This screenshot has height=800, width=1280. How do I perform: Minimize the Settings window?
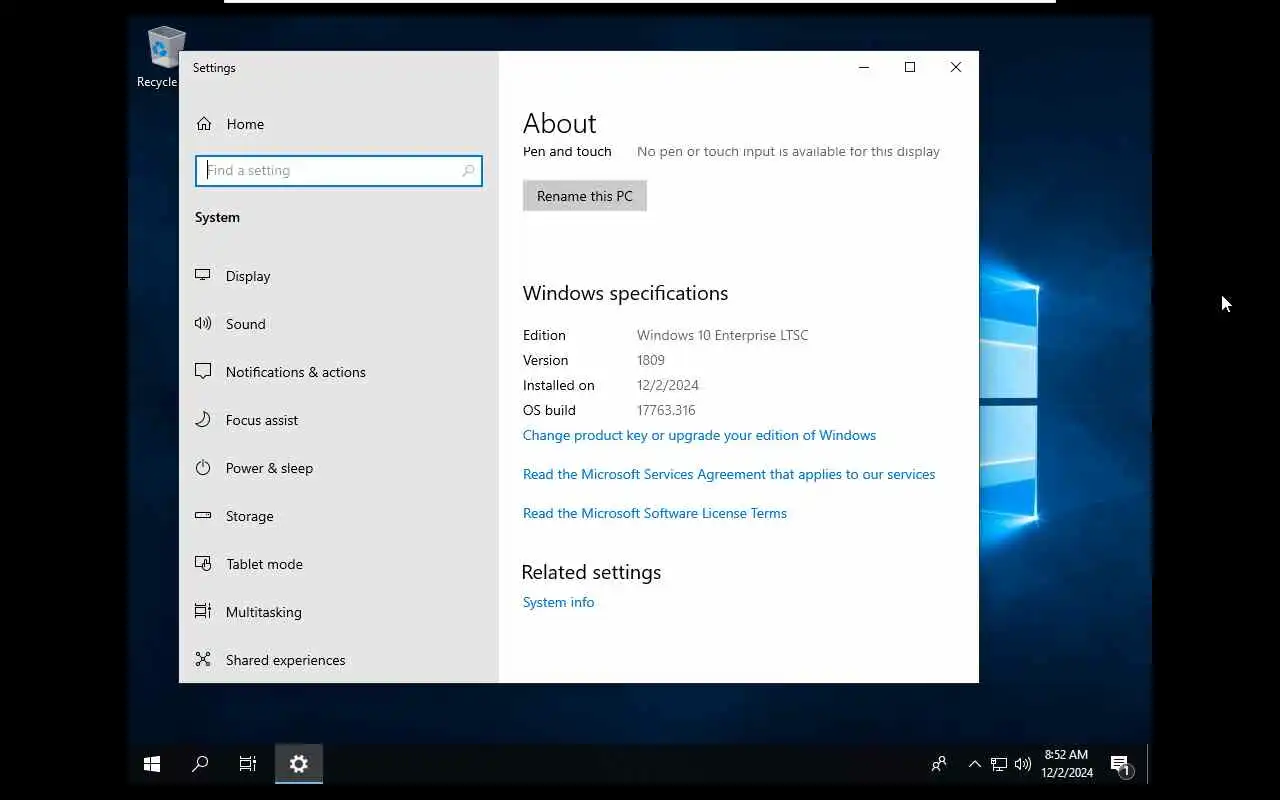(864, 67)
